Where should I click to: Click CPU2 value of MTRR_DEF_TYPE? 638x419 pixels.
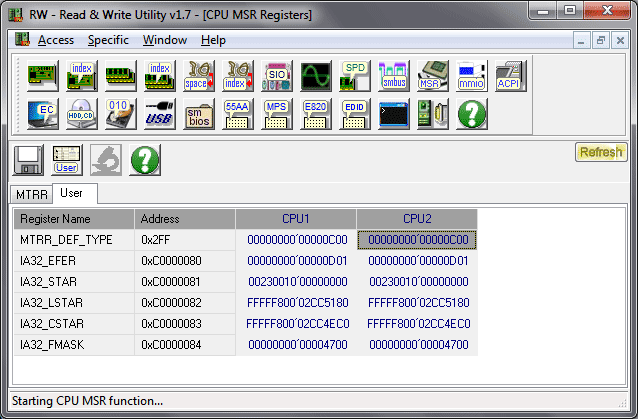(417, 240)
